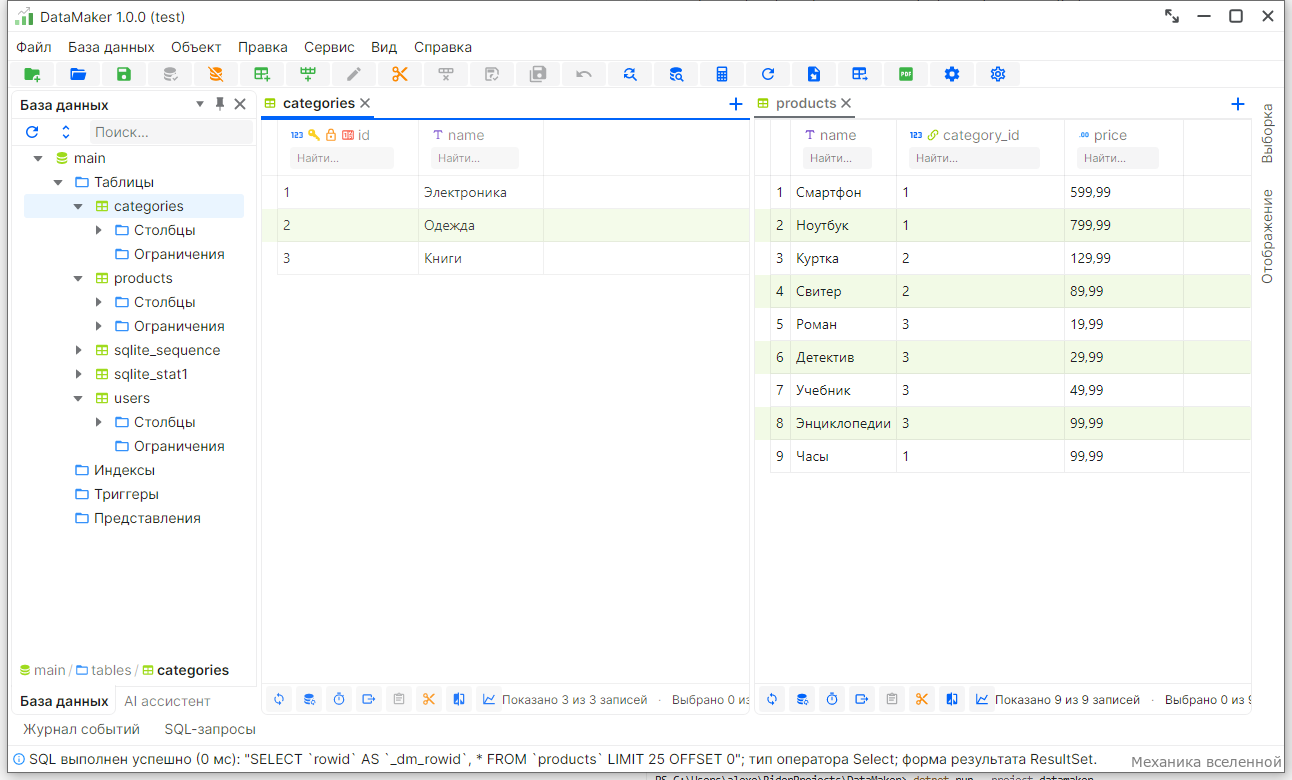Click the outlined gear icon in top toolbar
Viewport: 1292px width, 780px height.
coord(998,74)
